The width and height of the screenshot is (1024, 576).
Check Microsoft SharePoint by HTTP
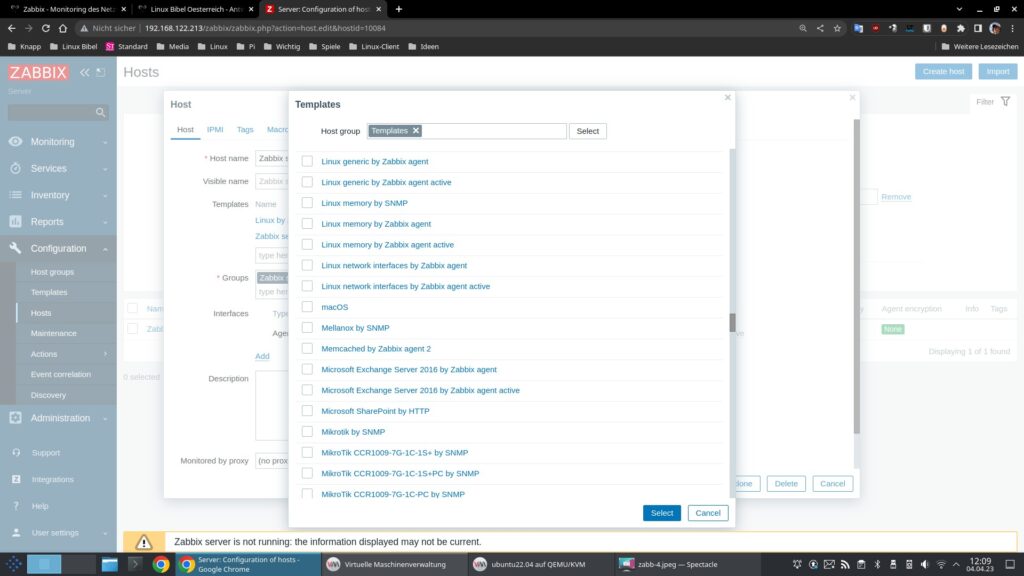click(x=307, y=411)
